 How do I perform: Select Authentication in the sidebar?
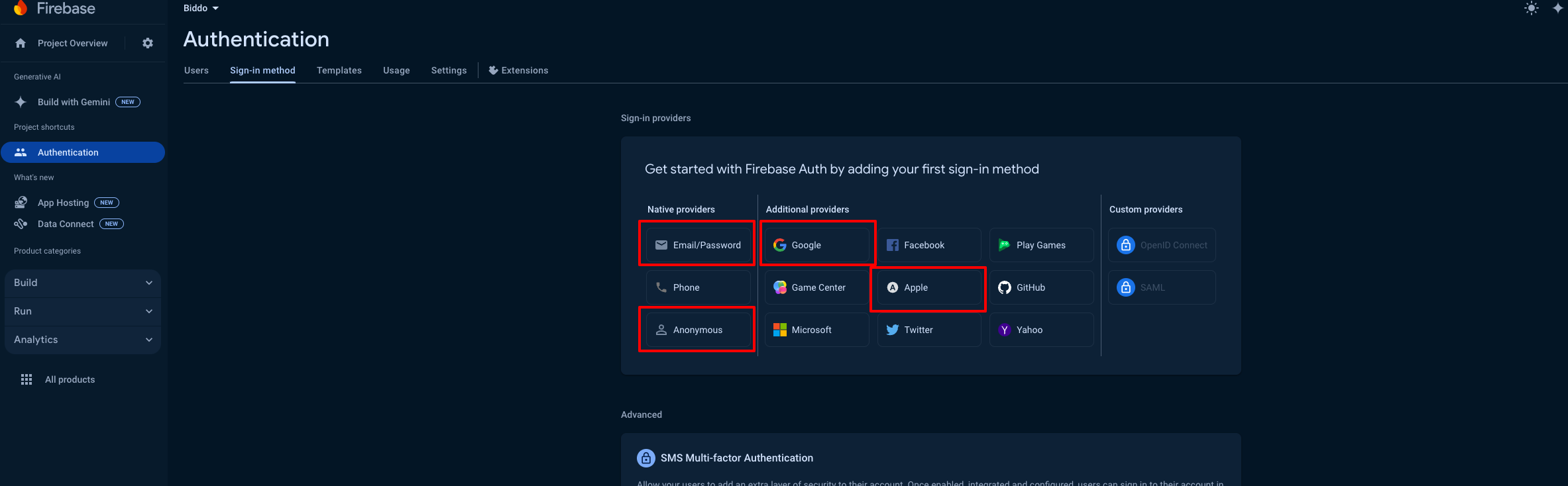(83, 152)
